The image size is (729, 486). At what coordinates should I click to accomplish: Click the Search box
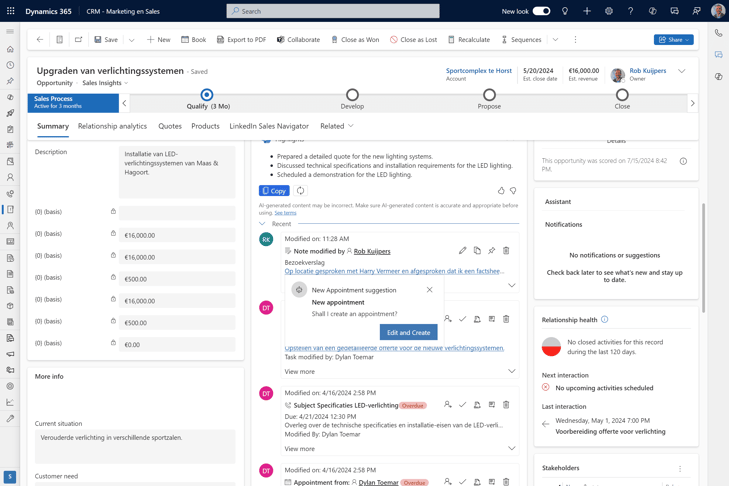pyautogui.click(x=333, y=11)
